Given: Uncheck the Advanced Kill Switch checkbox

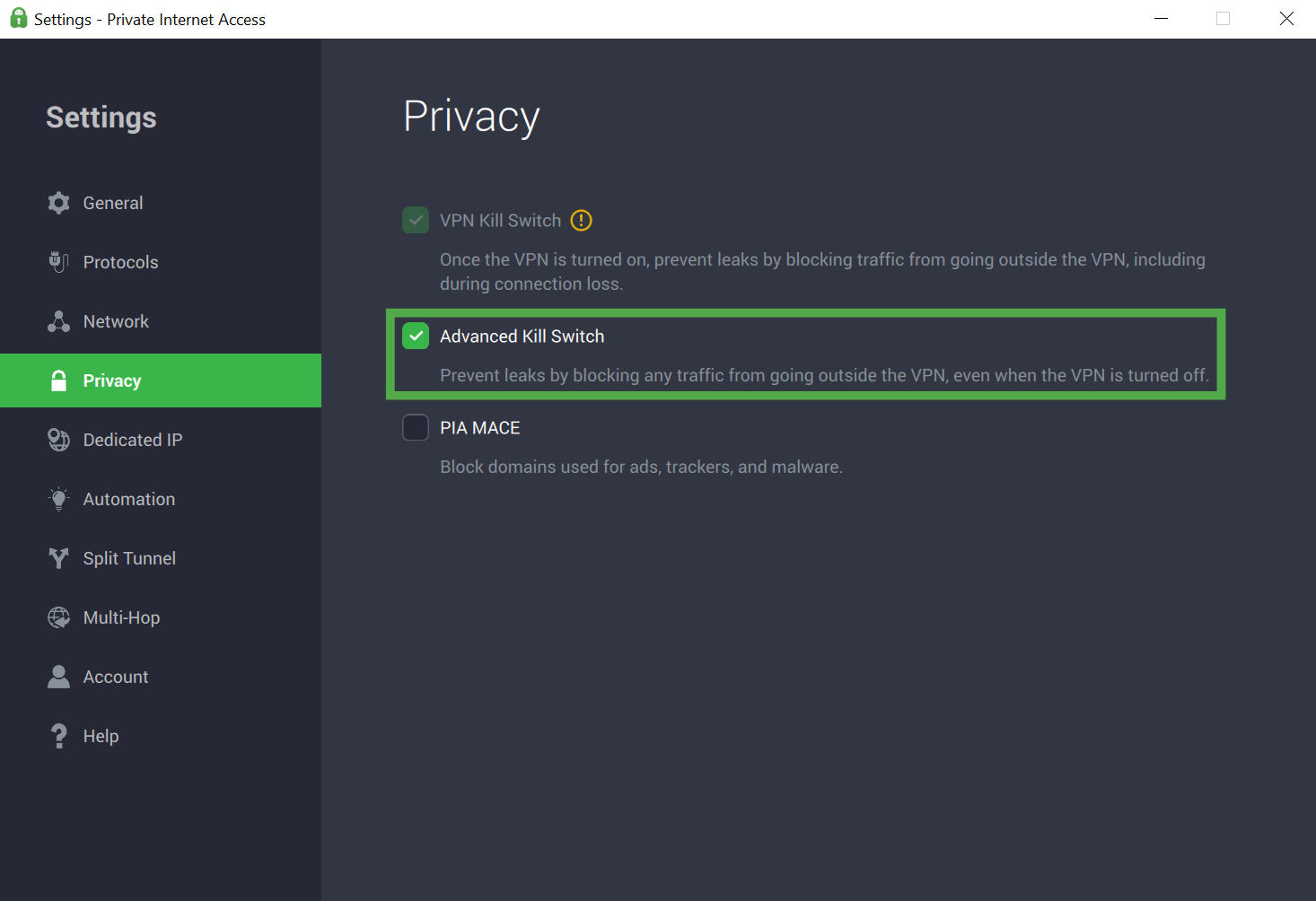Looking at the screenshot, I should click(x=416, y=336).
